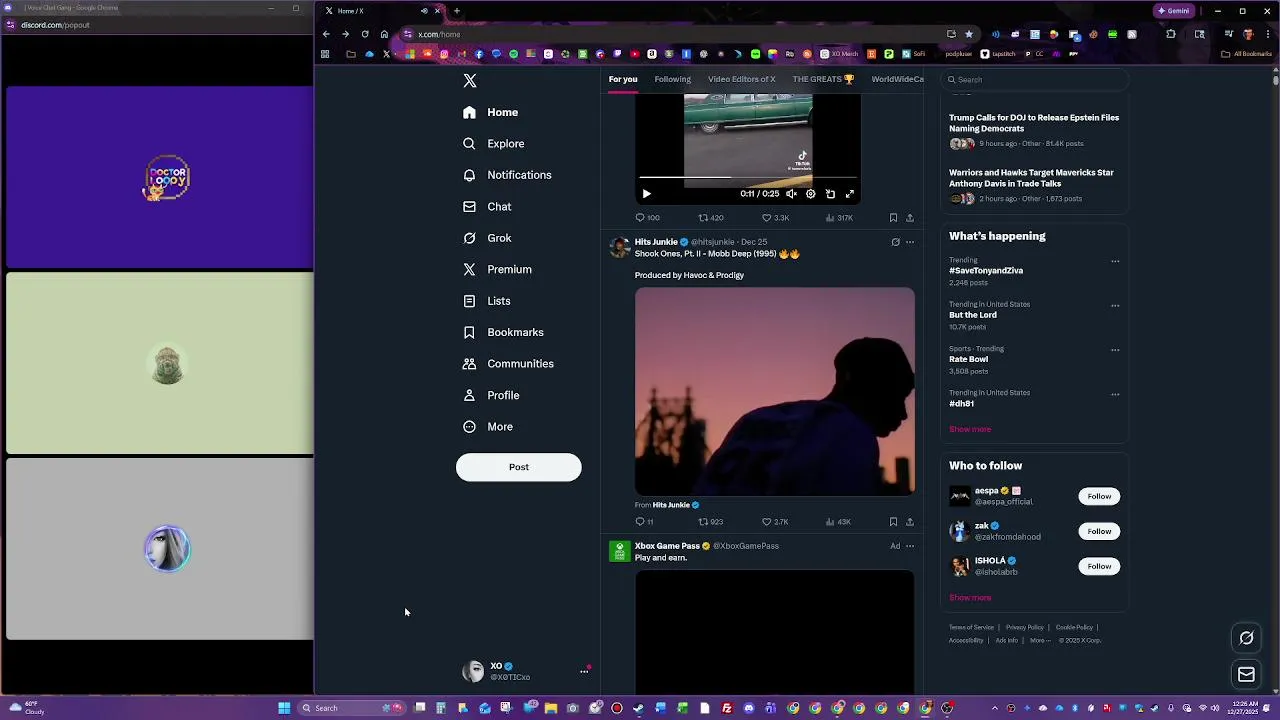Open options for But the Lord trend
1280x720 pixels.
point(1115,306)
